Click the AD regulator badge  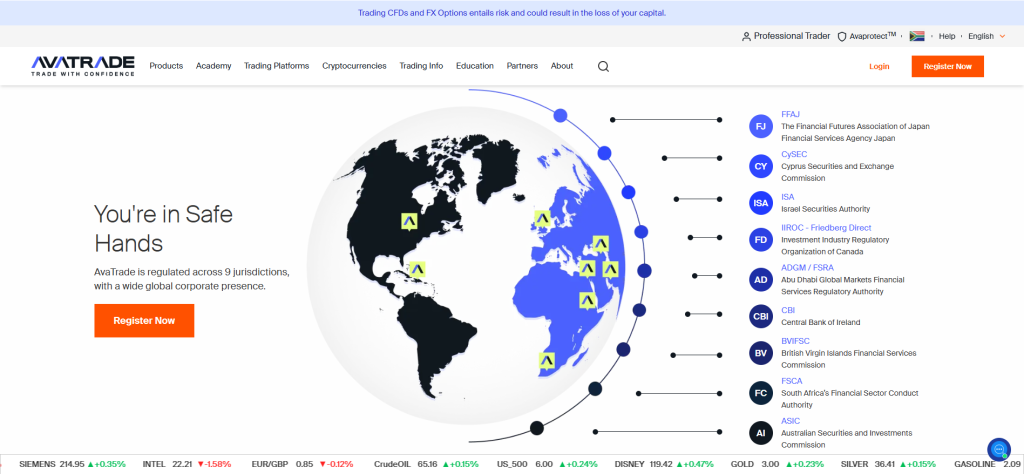761,279
